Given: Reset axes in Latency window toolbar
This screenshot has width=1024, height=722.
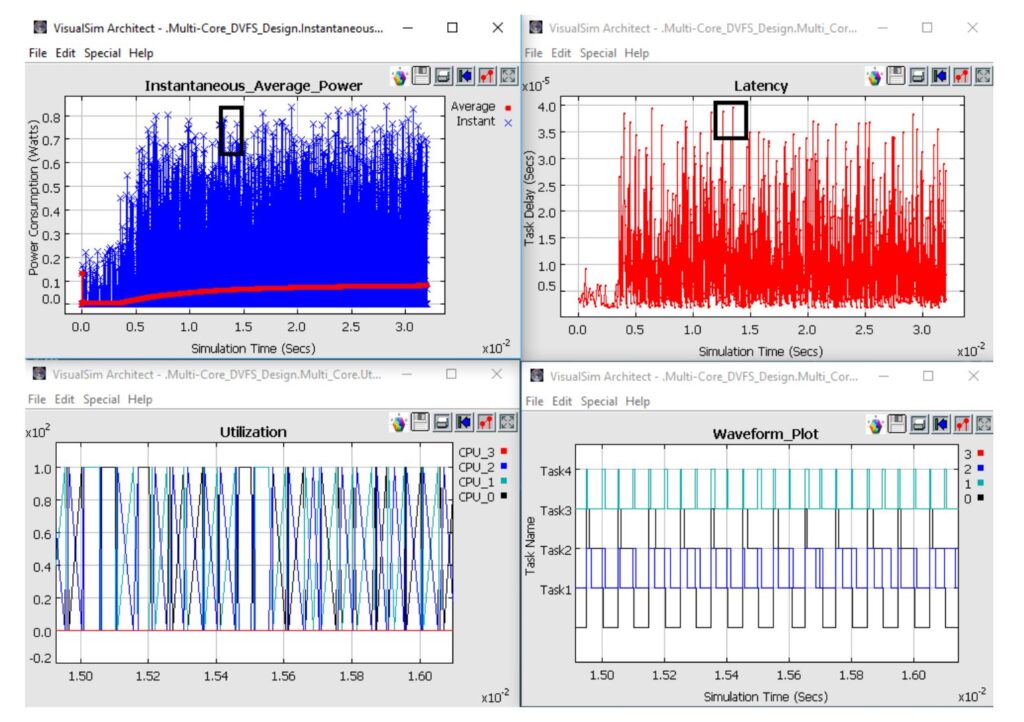Looking at the screenshot, I should pyautogui.click(x=940, y=76).
